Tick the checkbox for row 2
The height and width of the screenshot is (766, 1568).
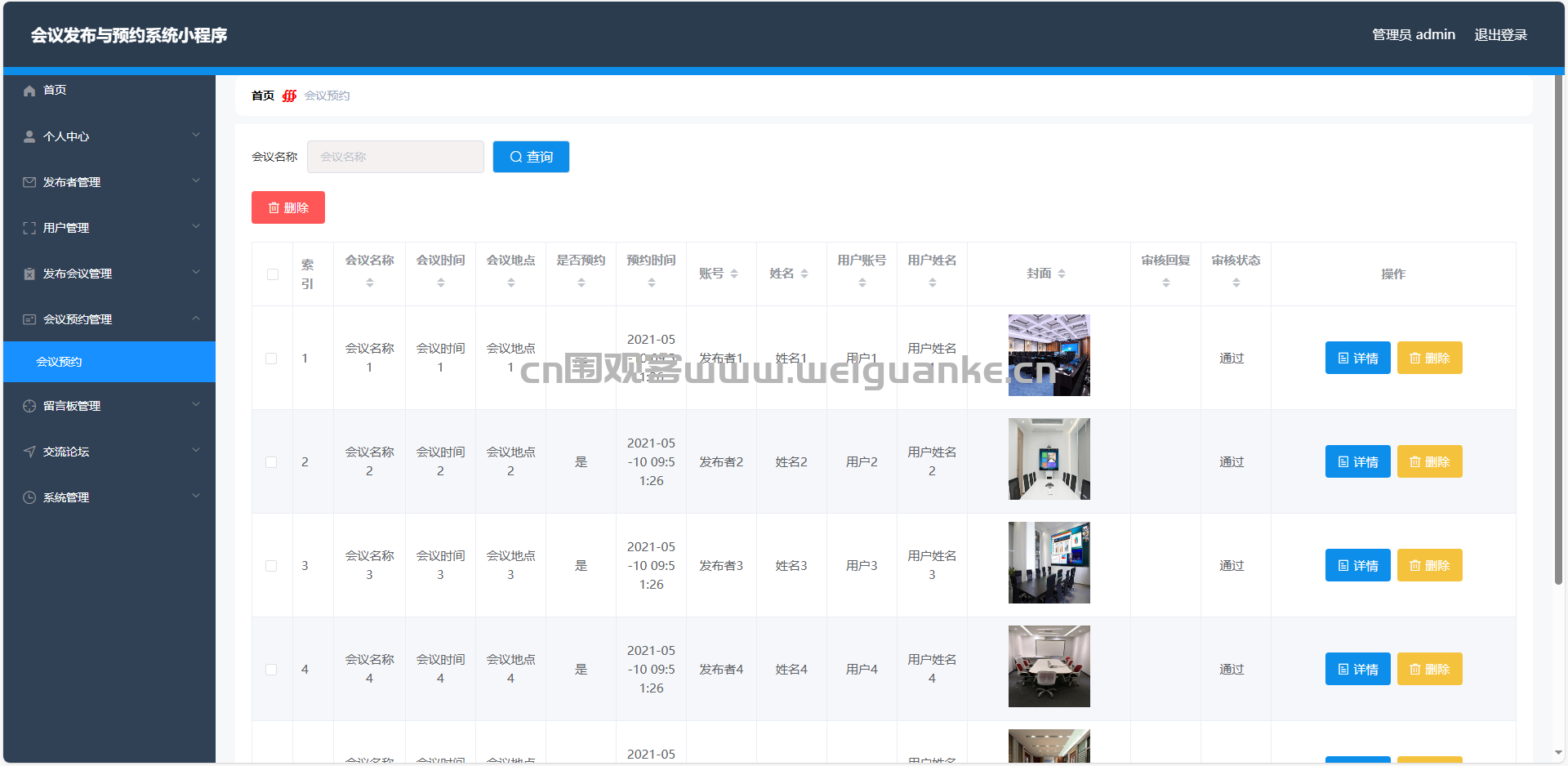point(271,462)
